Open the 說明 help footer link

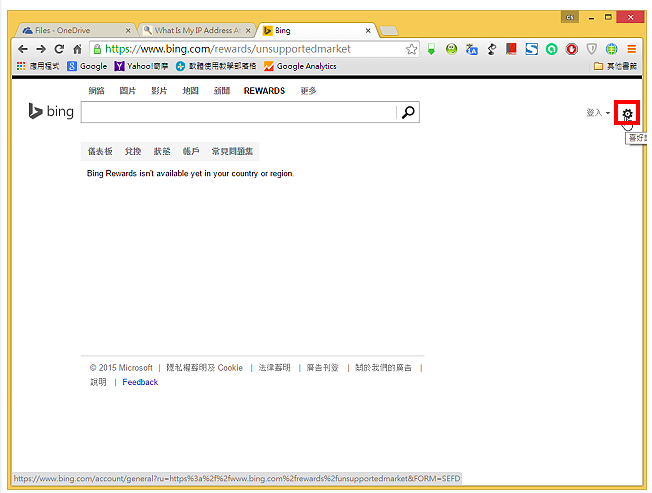click(x=98, y=382)
